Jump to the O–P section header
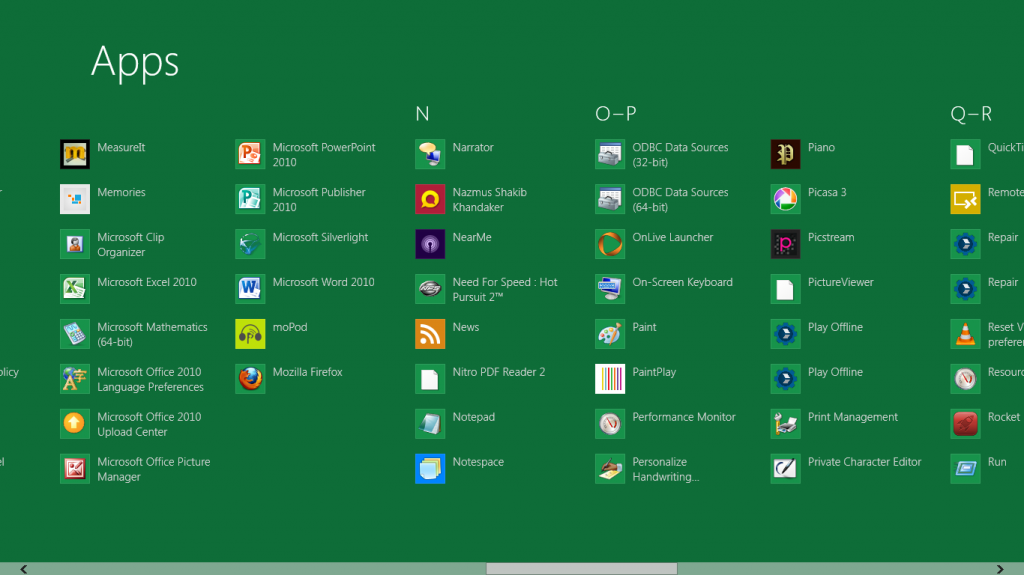 [x=615, y=114]
